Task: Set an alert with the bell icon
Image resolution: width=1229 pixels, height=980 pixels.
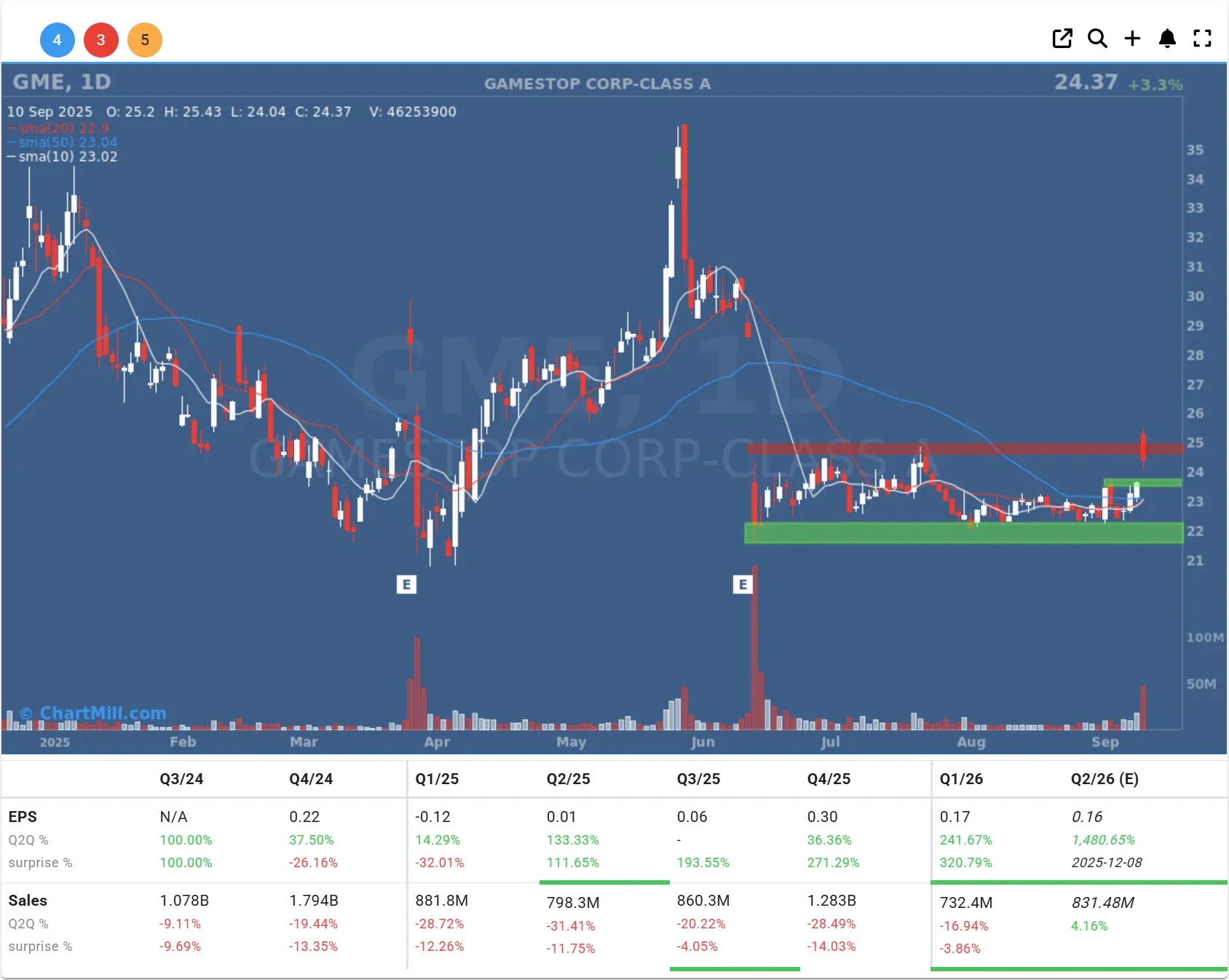Action: coord(1167,39)
